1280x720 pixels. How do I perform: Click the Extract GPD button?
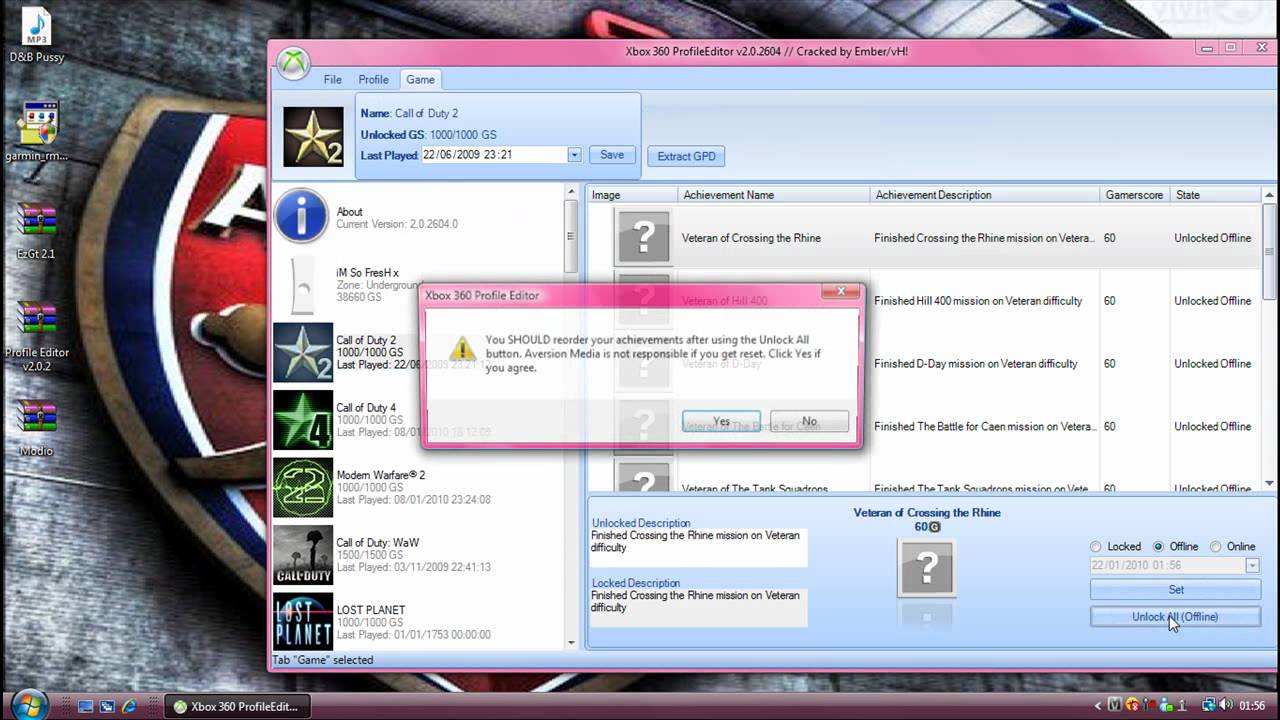[686, 156]
